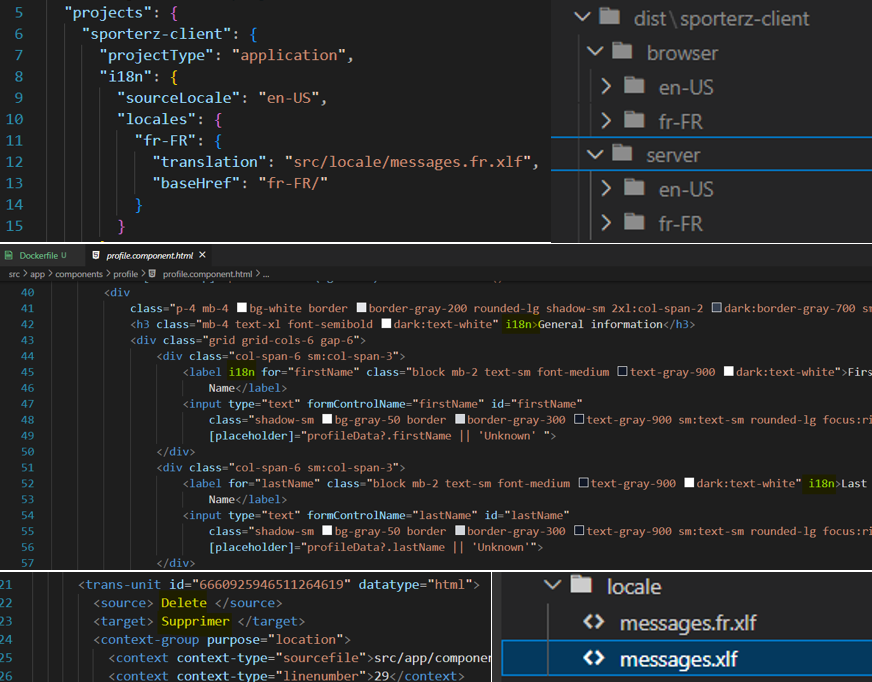Image resolution: width=872 pixels, height=682 pixels.
Task: Click "baseHref" key on line 13
Action: (196, 183)
